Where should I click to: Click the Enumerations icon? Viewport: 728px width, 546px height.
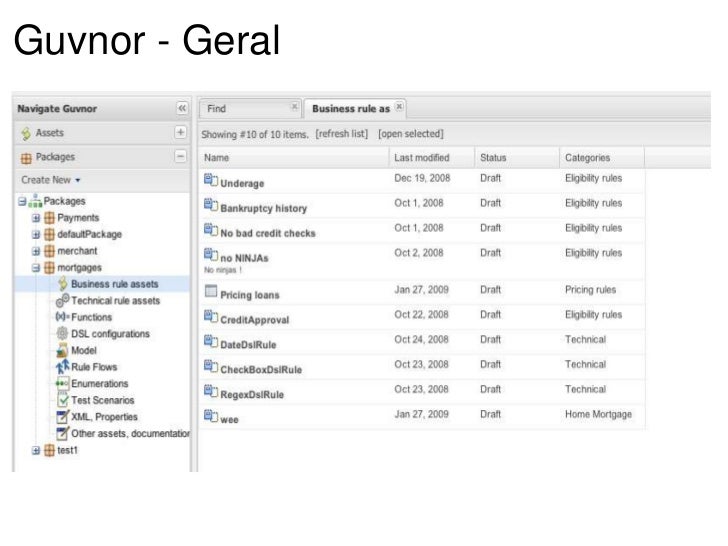(62, 384)
